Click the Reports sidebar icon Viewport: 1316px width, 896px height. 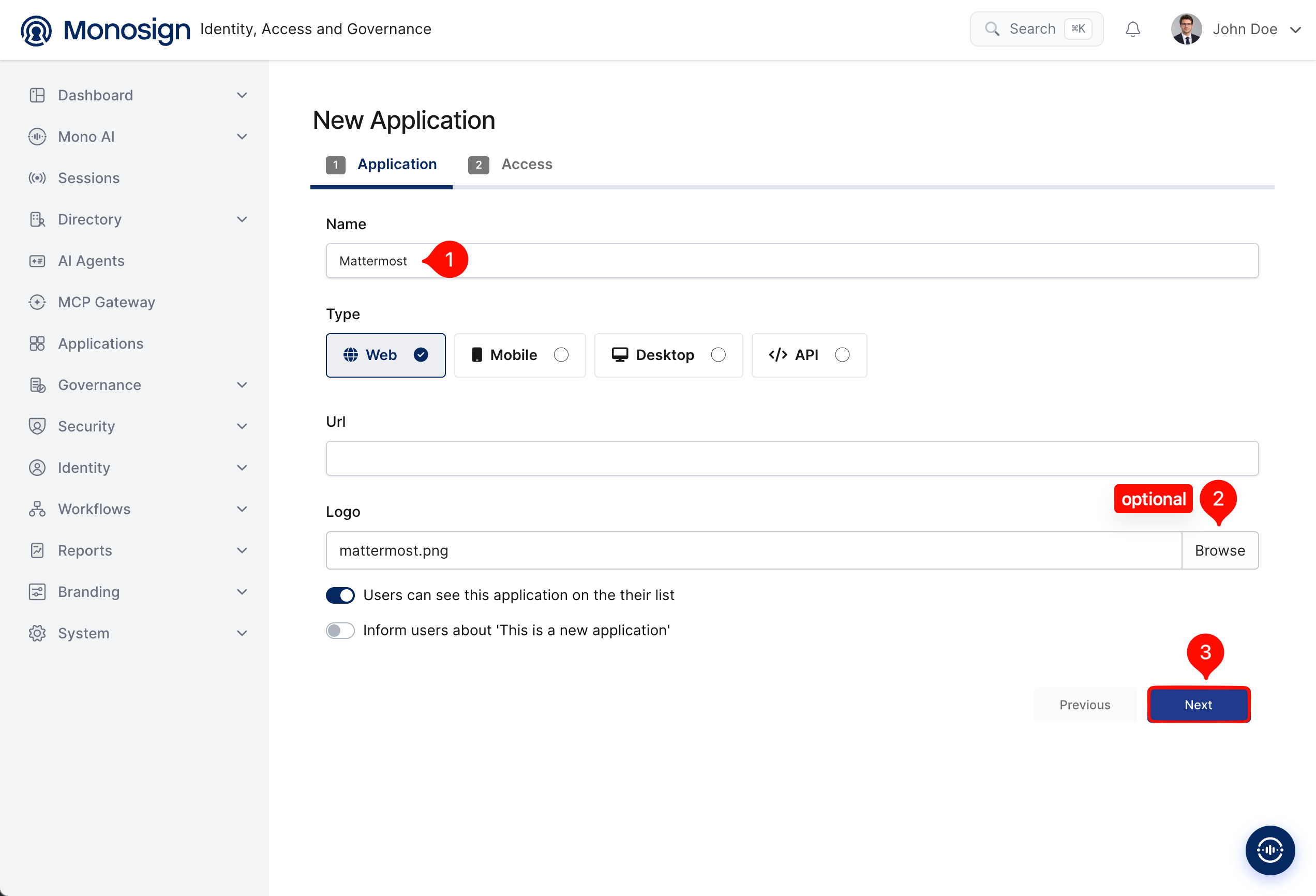point(37,550)
